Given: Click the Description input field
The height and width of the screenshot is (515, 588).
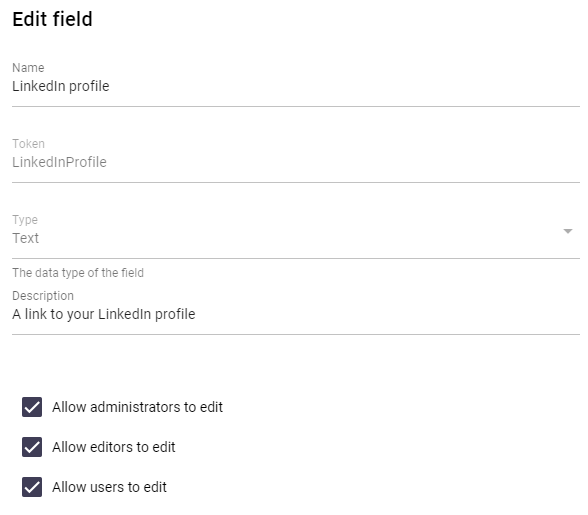Looking at the screenshot, I should (x=296, y=314).
